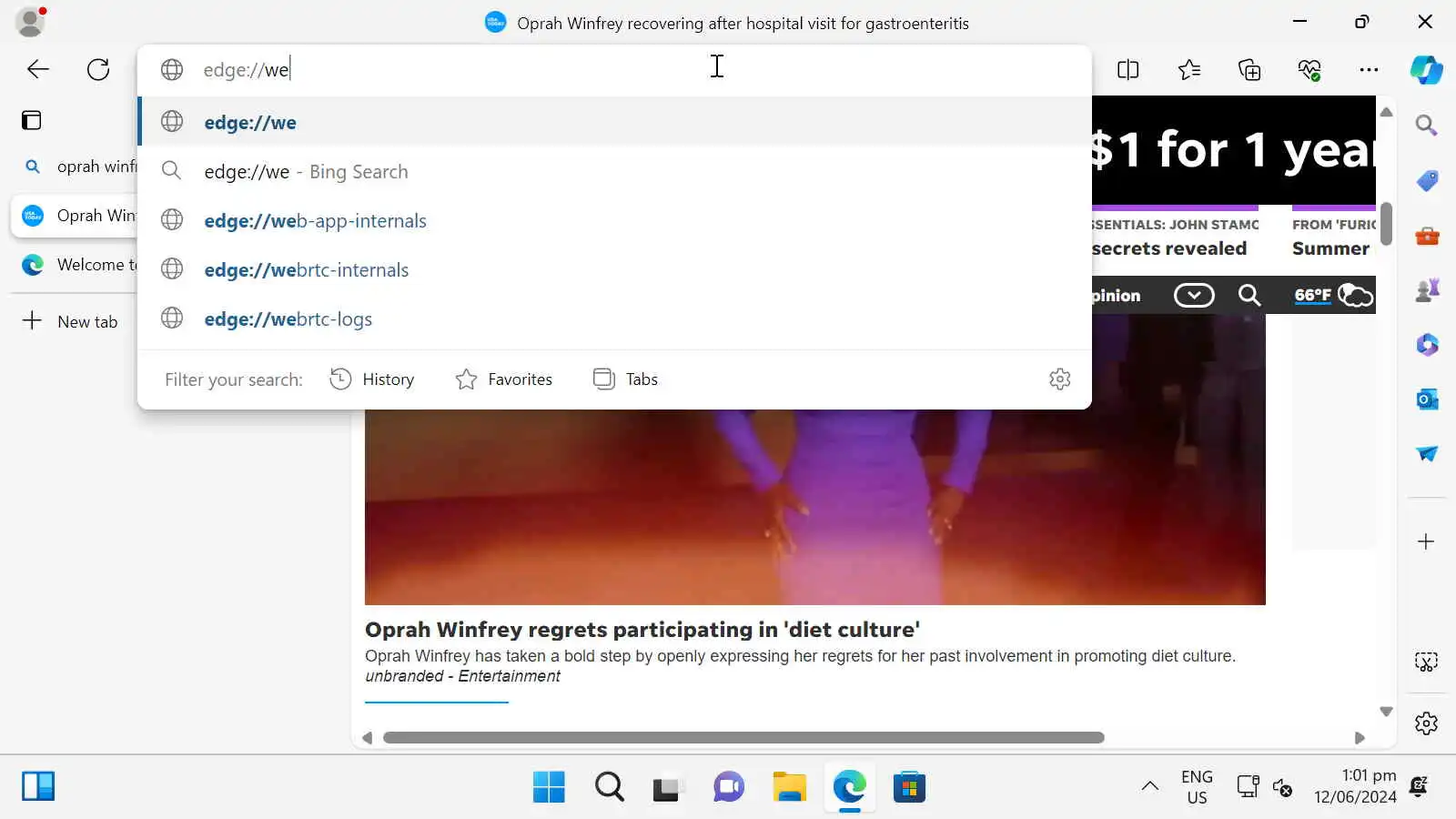Switch to the Oprah Winfrey tab
Screen dimensions: 1456x819
click(75, 216)
